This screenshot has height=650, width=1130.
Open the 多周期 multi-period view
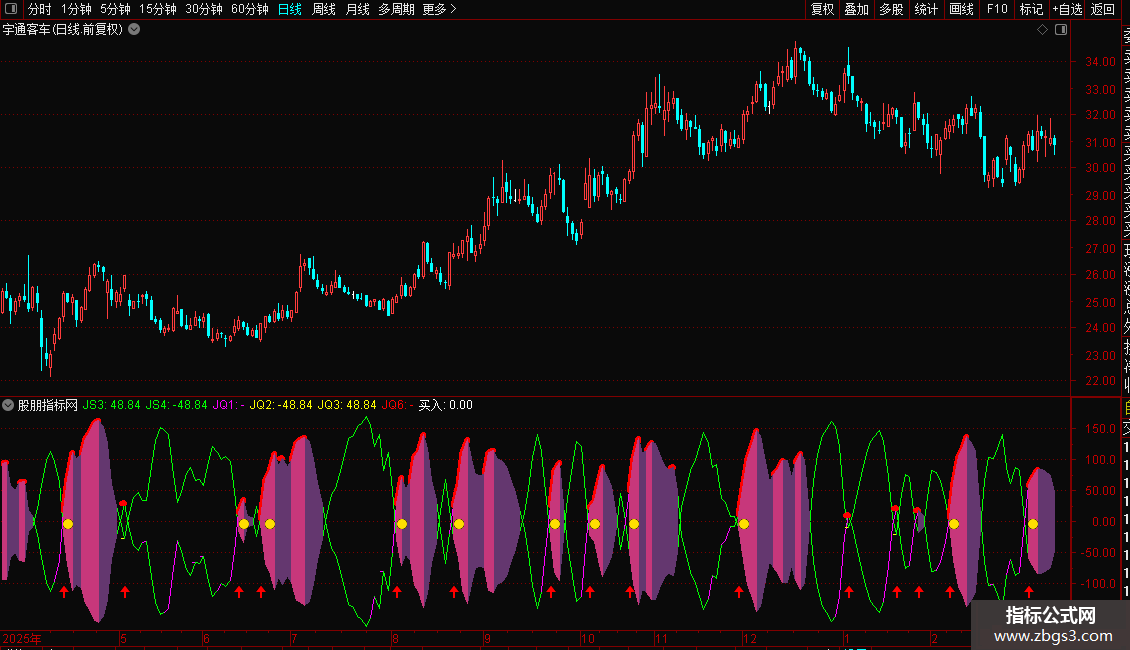point(396,9)
